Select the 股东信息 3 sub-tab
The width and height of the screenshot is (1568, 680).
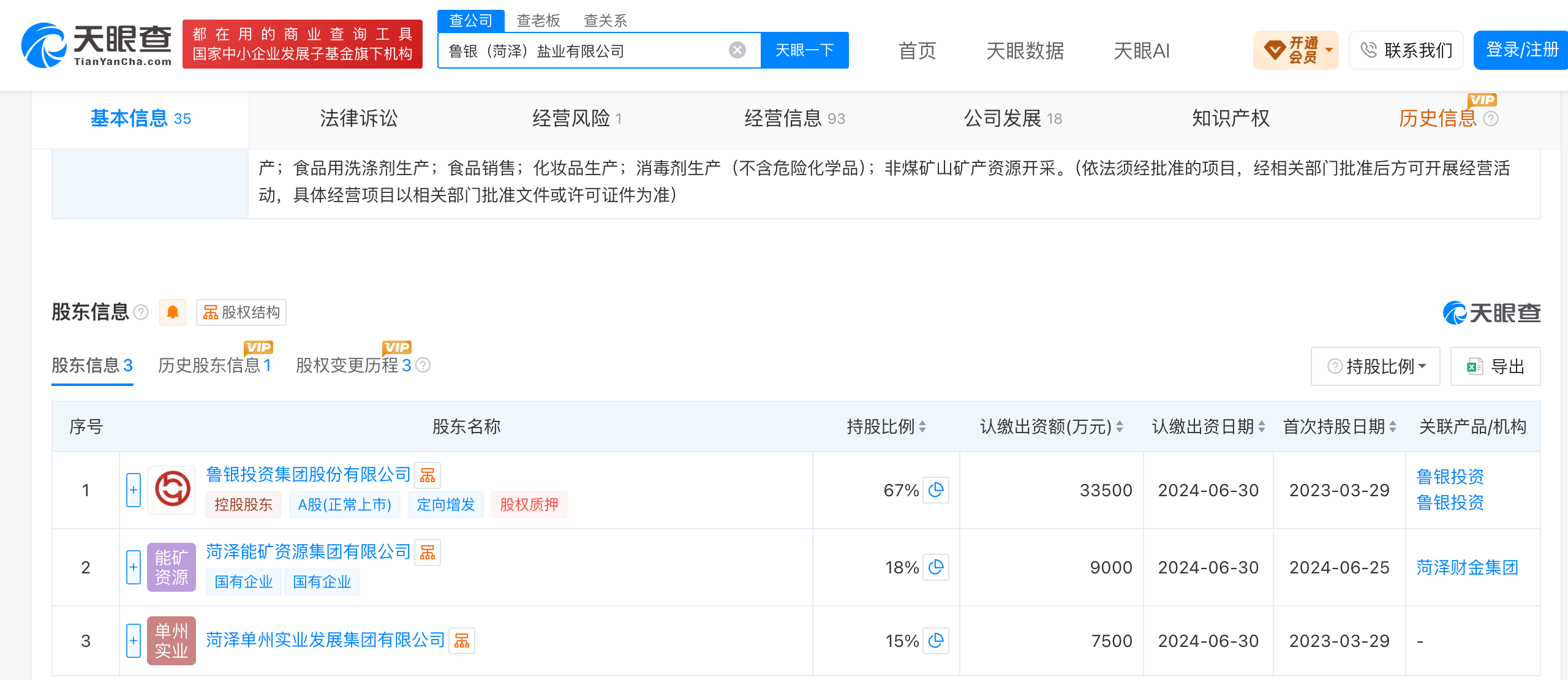92,366
